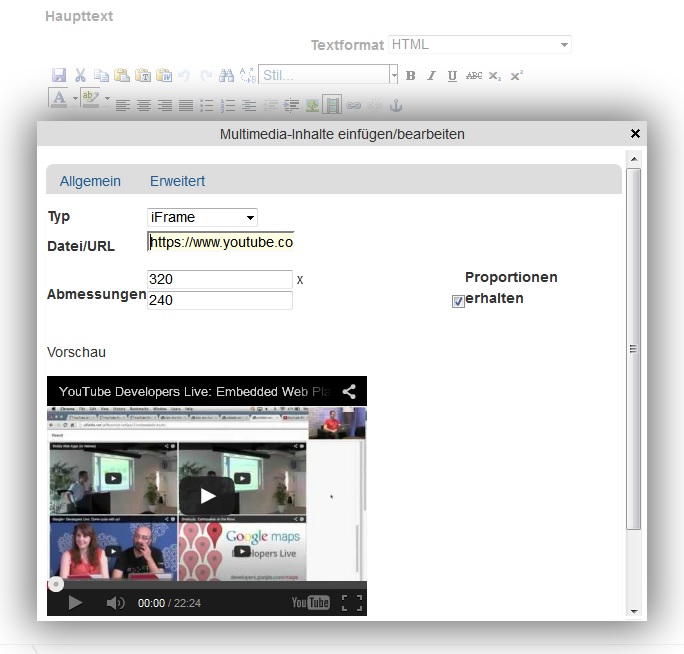This screenshot has width=684, height=654.
Task: Click the Datei/URL input field
Action: pos(221,242)
